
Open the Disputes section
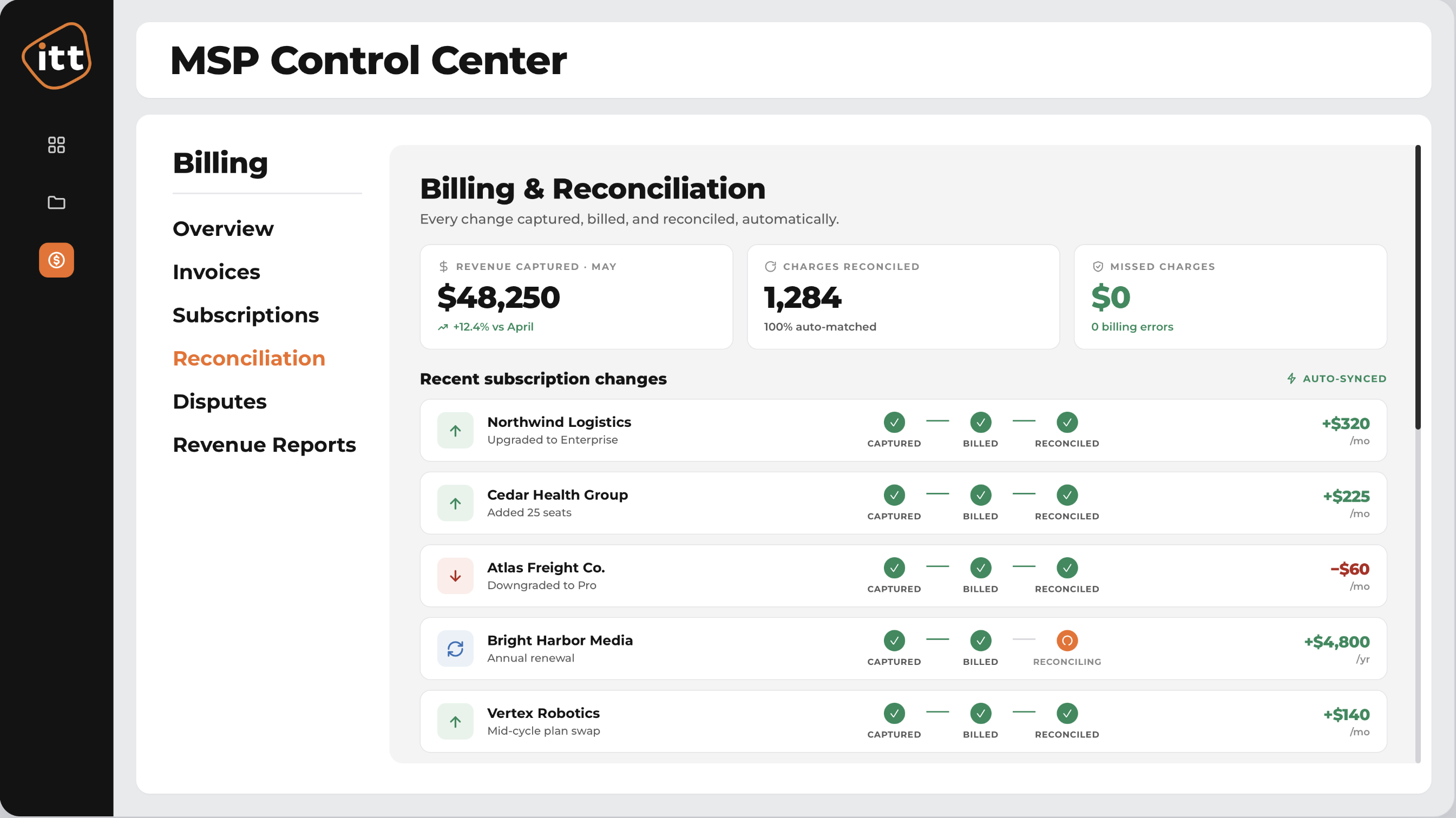click(x=220, y=401)
